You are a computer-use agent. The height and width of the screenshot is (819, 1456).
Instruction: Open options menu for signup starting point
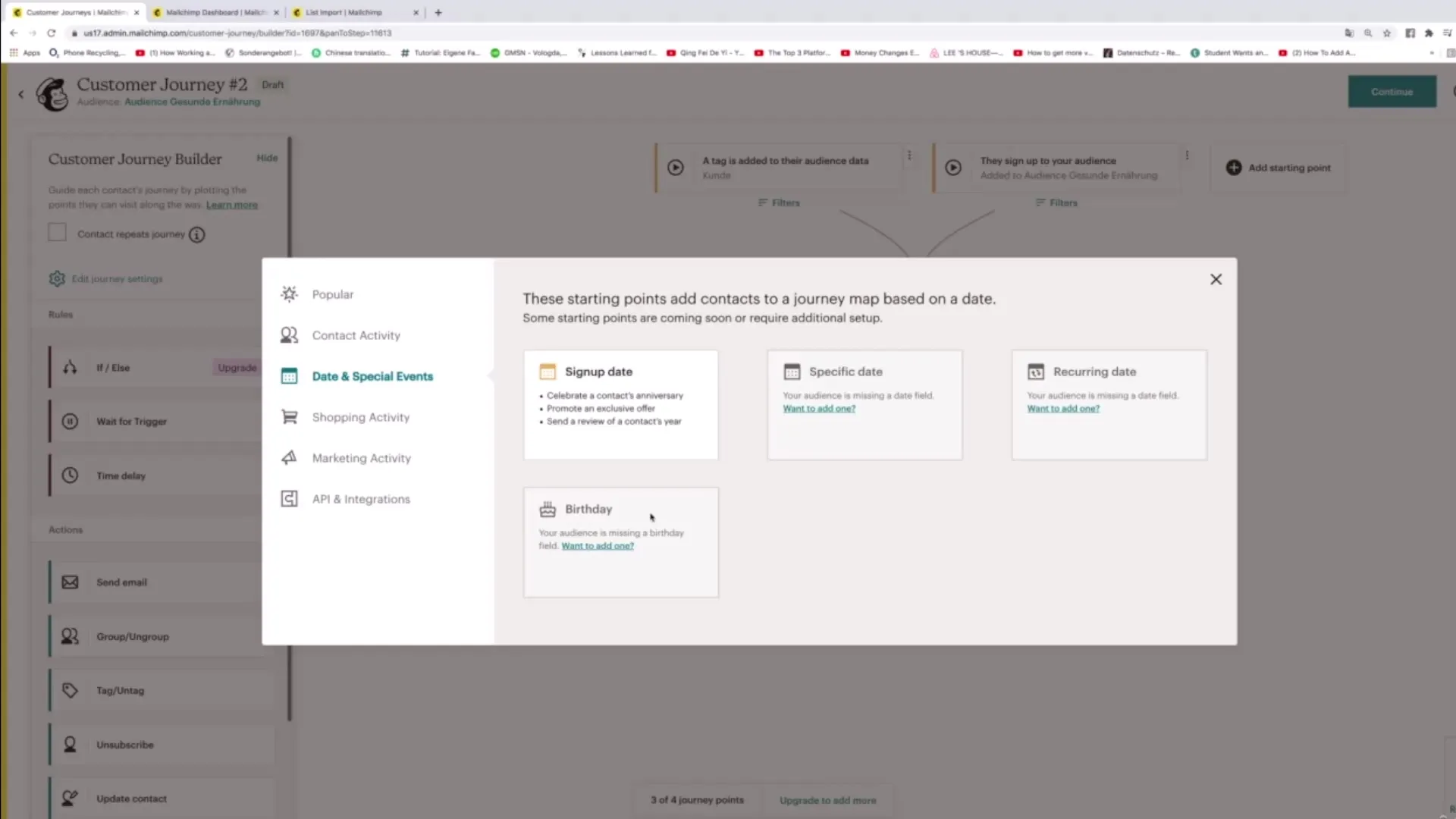[x=1187, y=155]
